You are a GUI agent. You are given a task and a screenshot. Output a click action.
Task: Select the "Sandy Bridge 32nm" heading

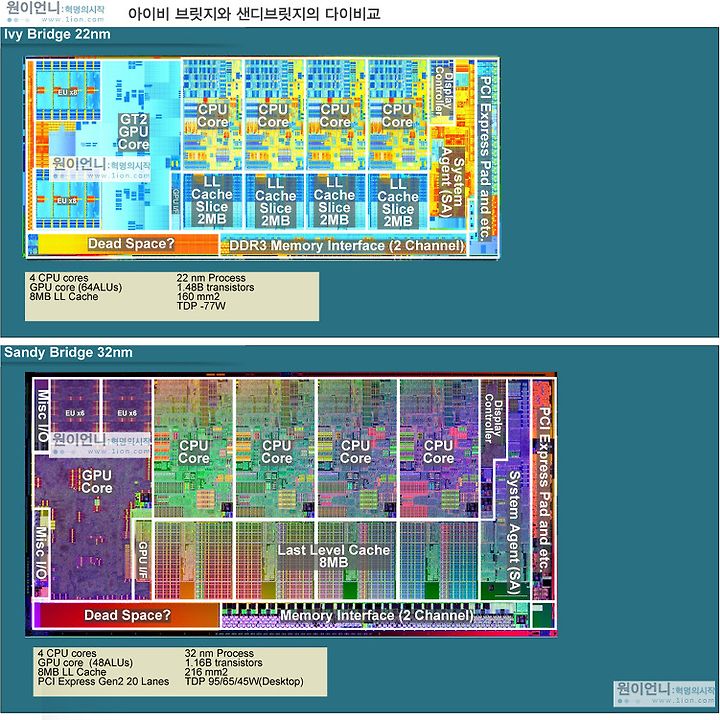click(68, 353)
